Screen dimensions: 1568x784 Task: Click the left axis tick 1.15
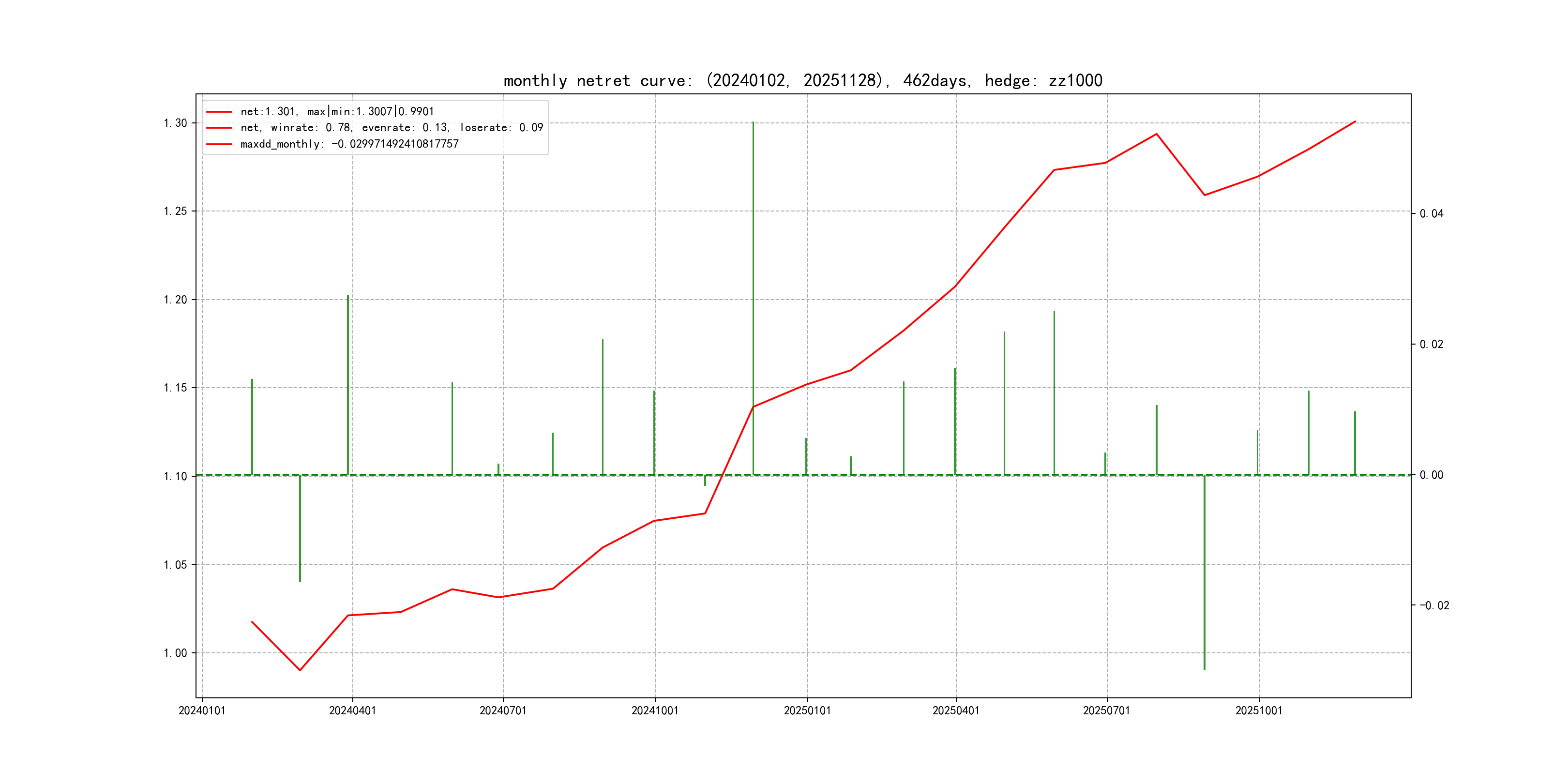point(175,388)
